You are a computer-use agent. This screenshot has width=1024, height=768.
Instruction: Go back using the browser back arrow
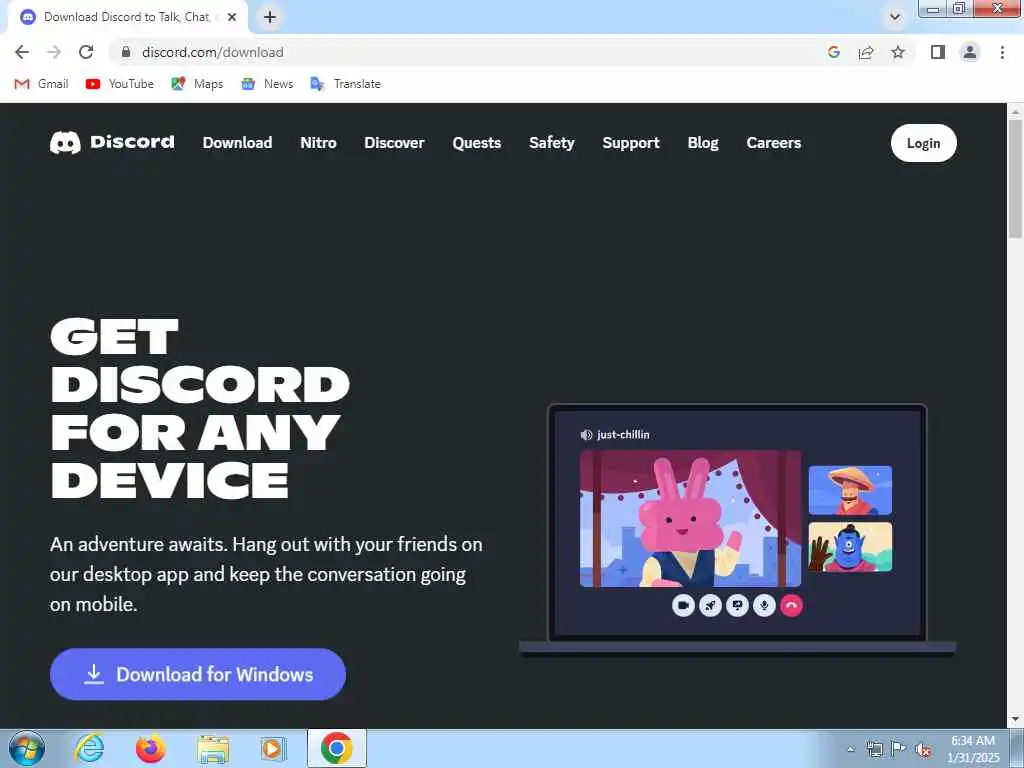pos(22,52)
